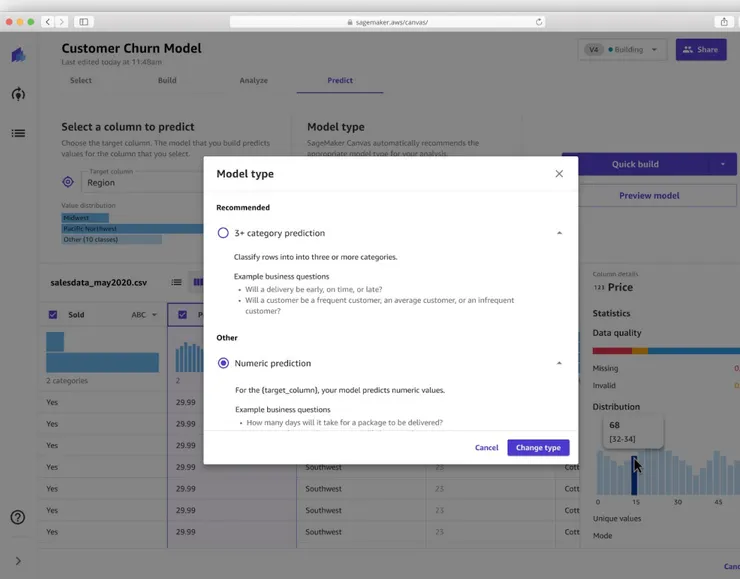The height and width of the screenshot is (579, 740).
Task: Open the Safari share icon
Action: pos(723,22)
